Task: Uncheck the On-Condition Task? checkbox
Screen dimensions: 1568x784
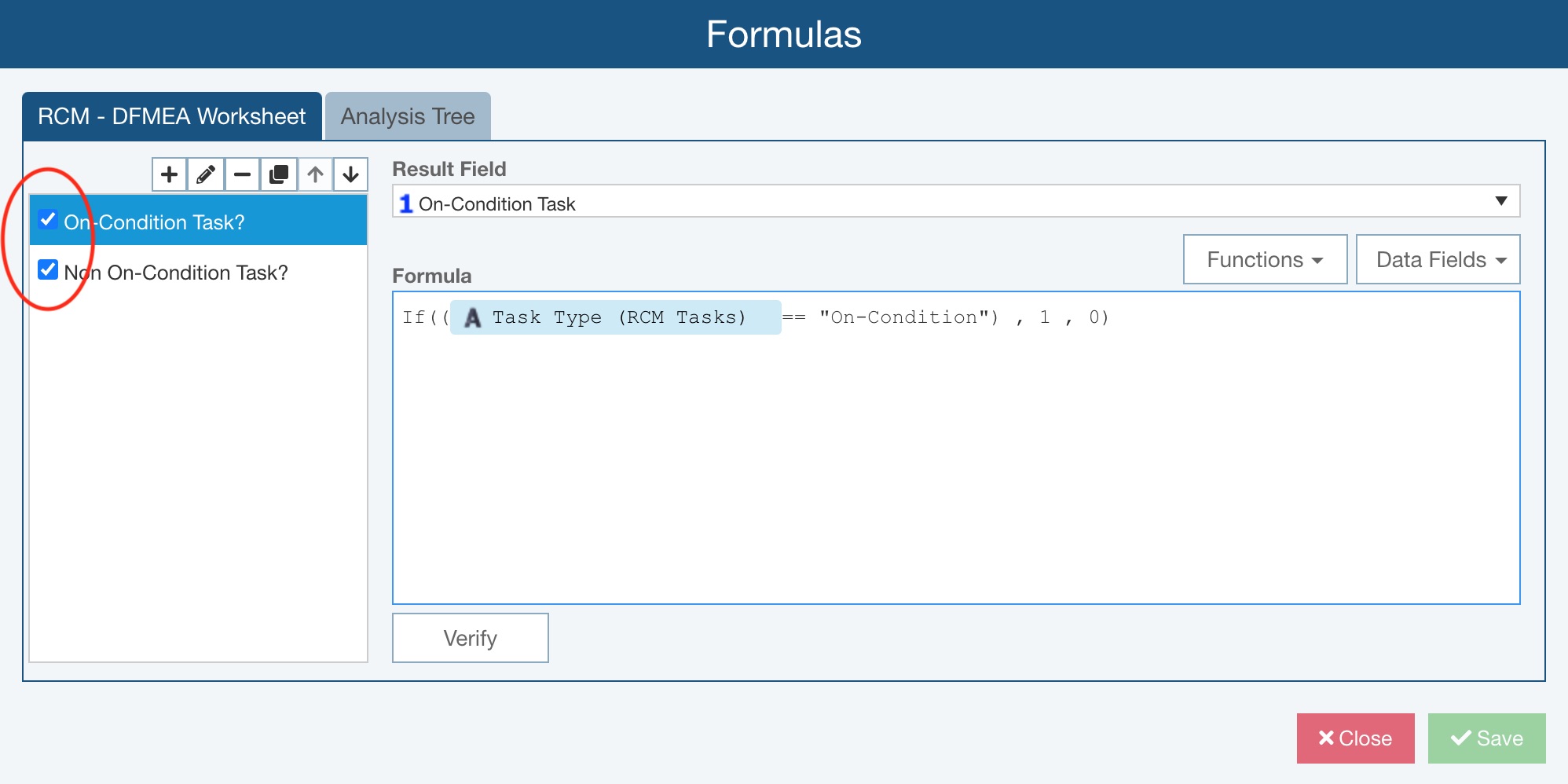Action: point(48,220)
